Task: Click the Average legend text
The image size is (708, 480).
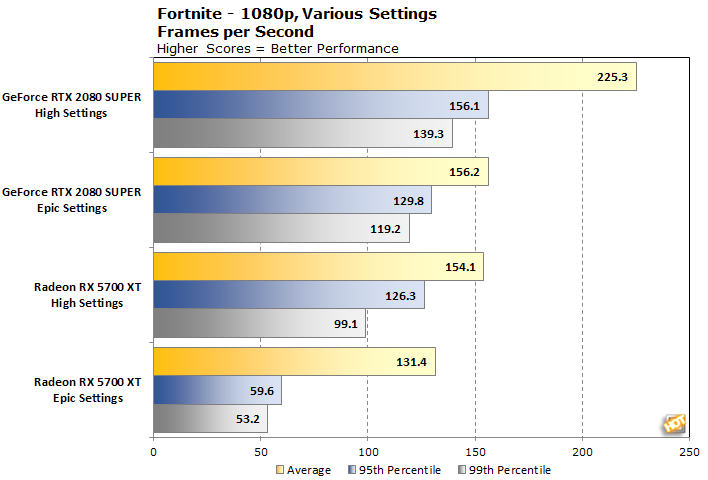Action: click(309, 470)
